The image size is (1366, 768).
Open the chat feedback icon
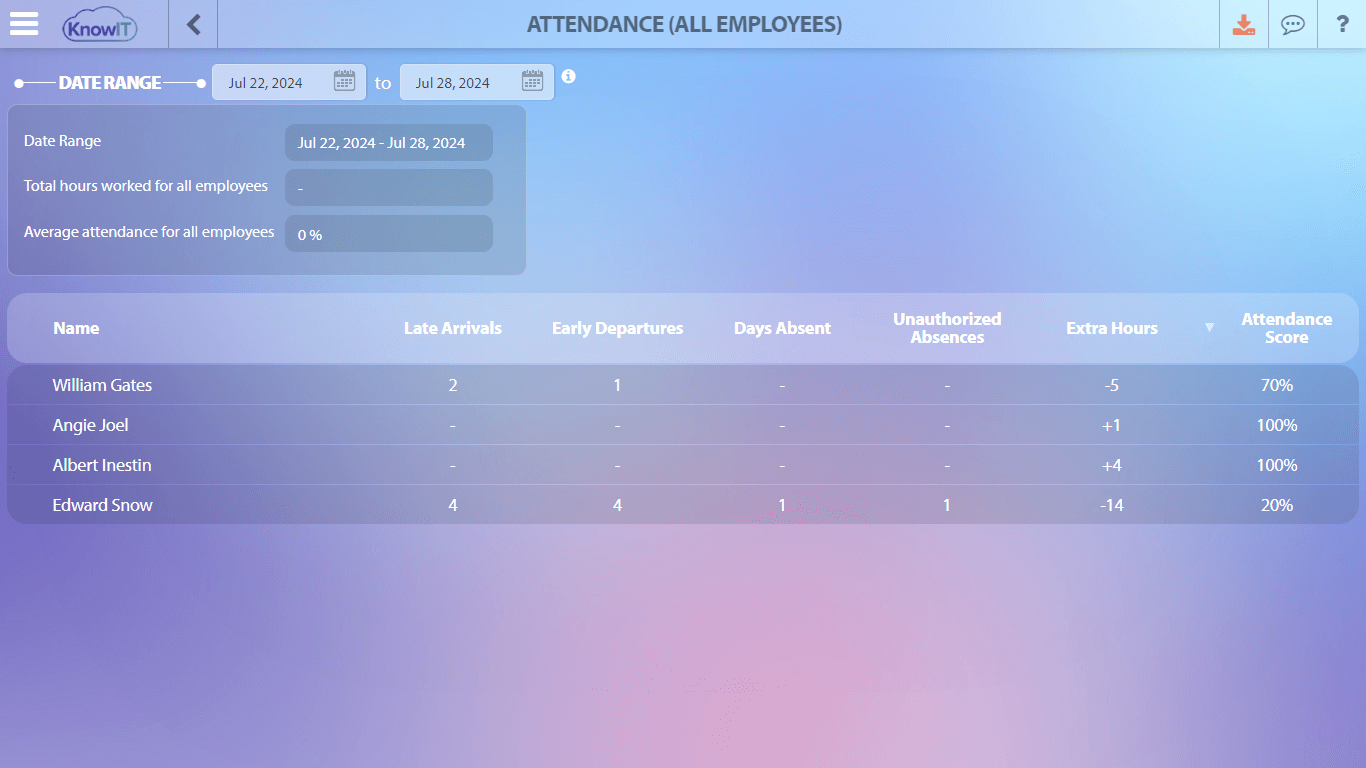1293,24
